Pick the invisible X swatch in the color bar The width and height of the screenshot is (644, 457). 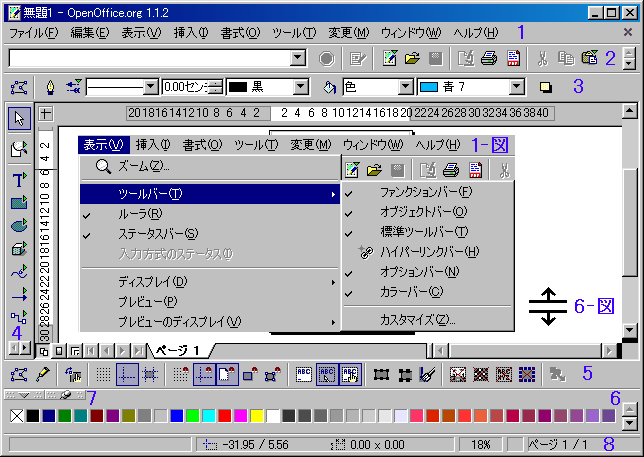[x=17, y=416]
